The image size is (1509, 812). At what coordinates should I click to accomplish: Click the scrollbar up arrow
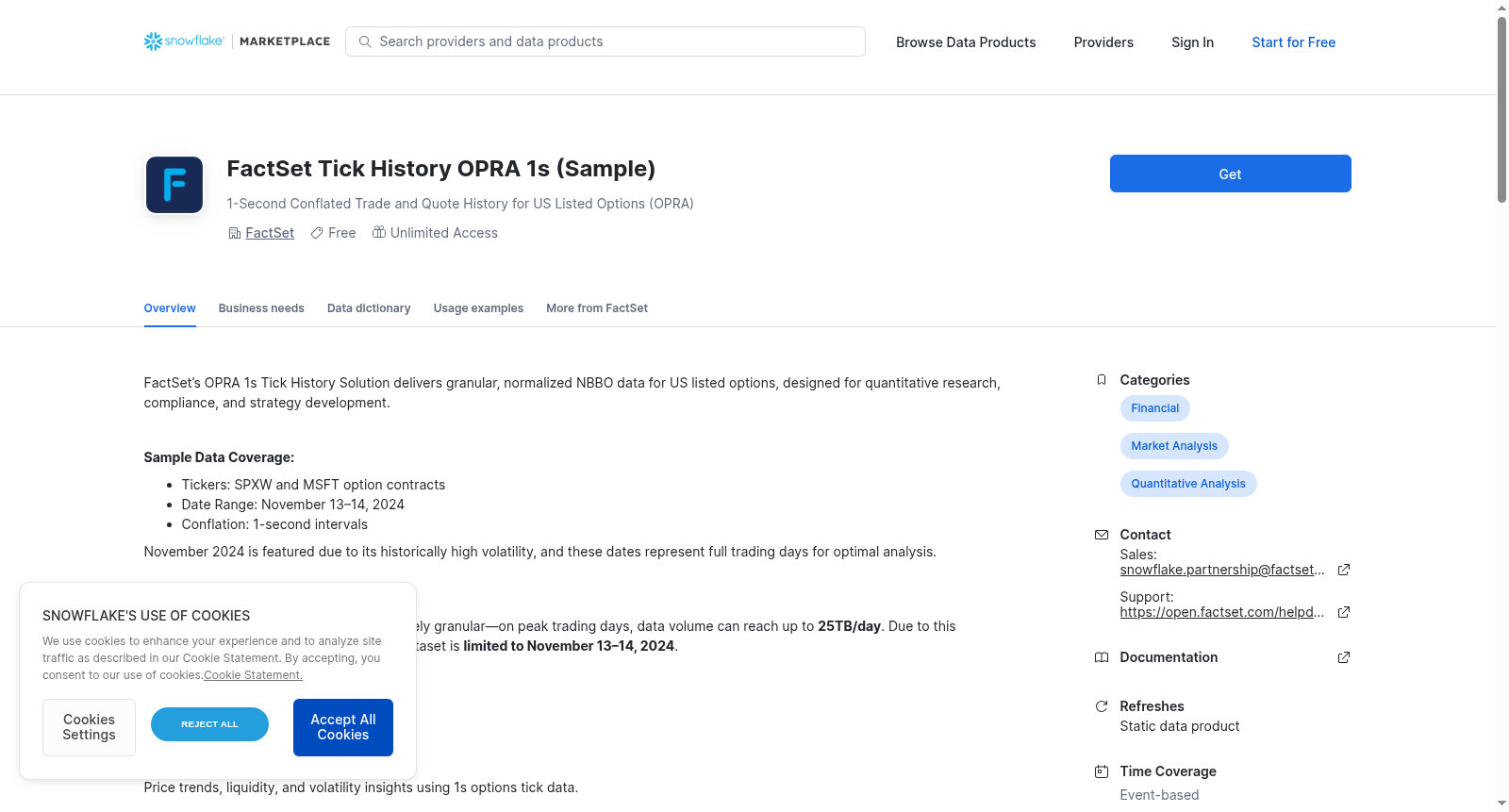click(x=1501, y=8)
